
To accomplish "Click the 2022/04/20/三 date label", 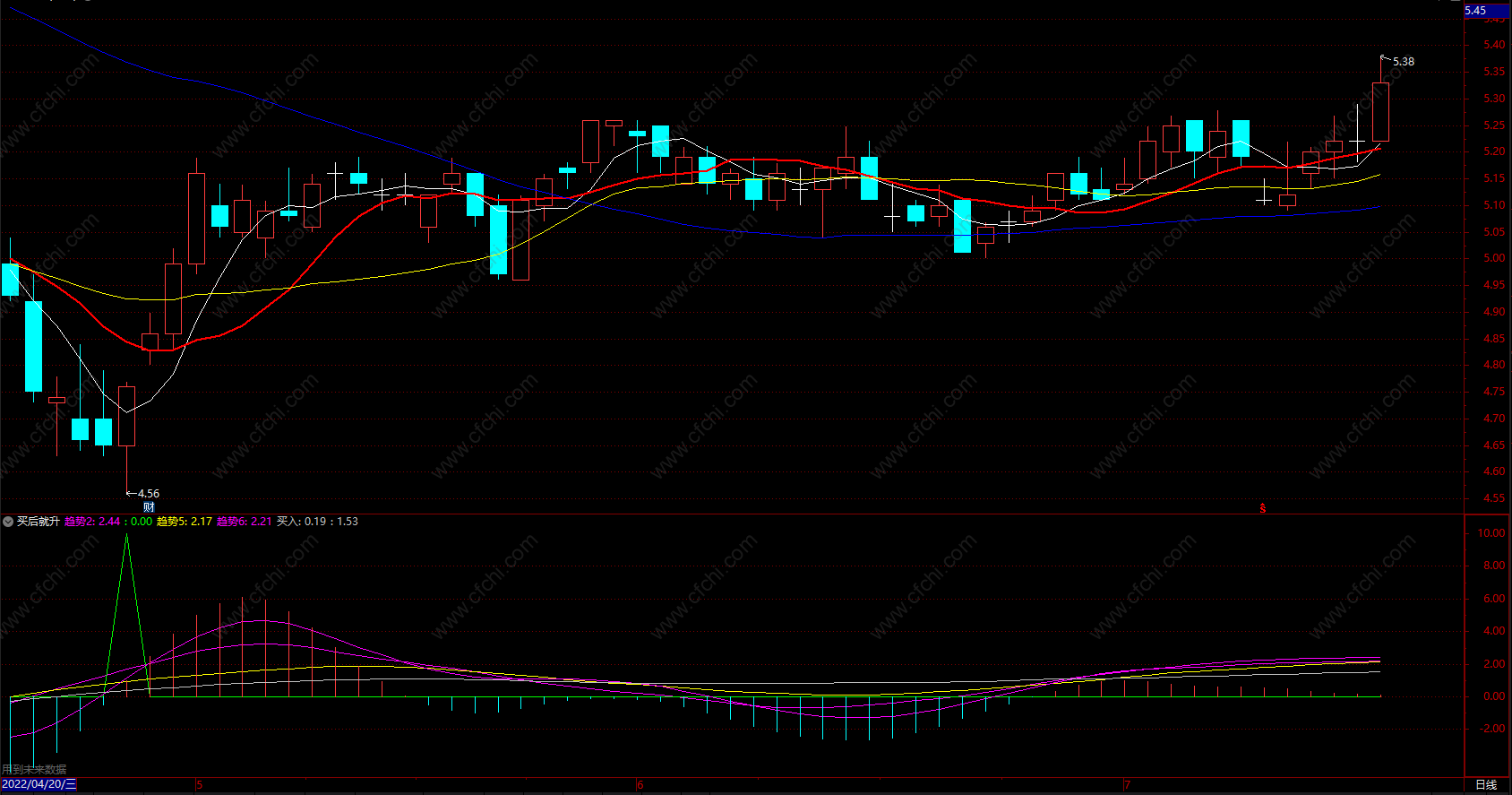I will click(39, 784).
